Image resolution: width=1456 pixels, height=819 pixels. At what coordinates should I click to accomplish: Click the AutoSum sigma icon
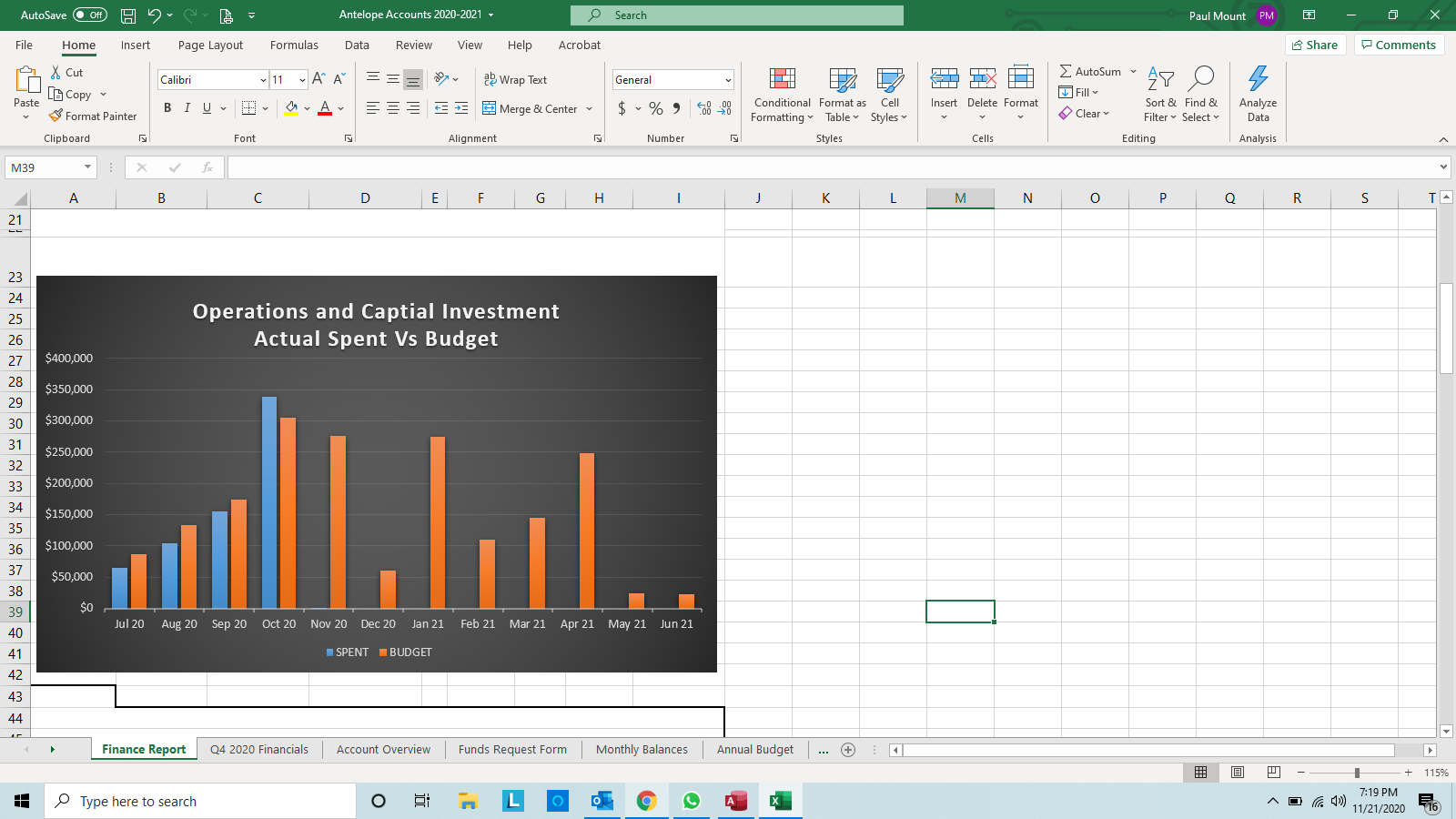1066,71
